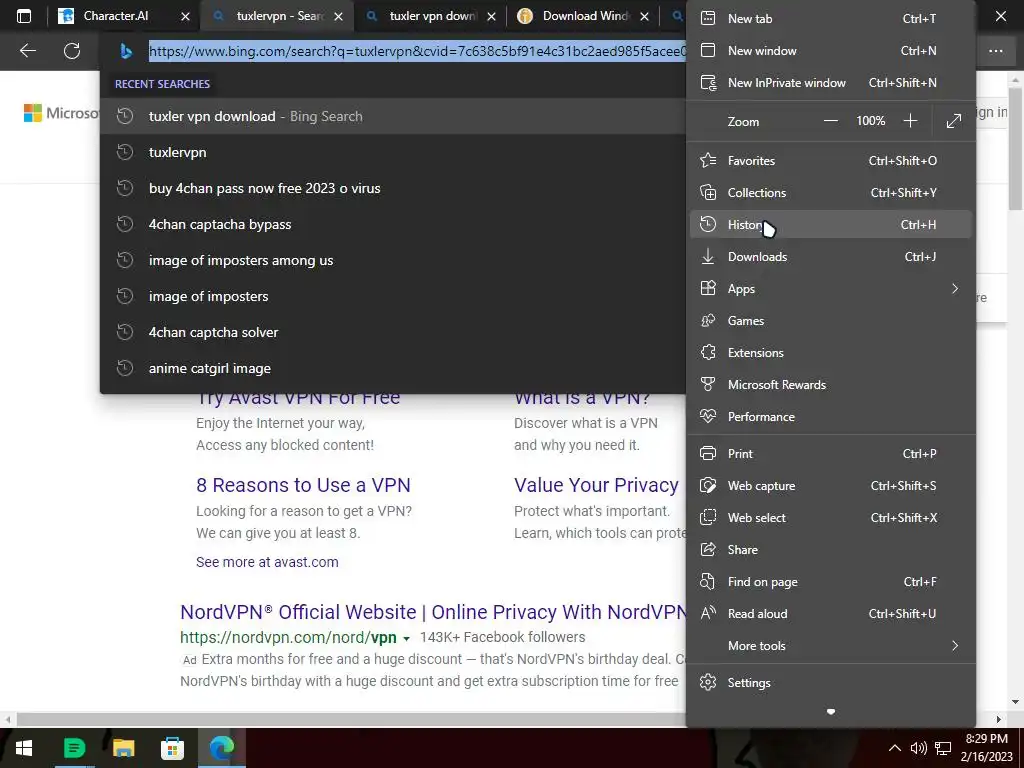Open the '8 Reasons to Use a VPN' link
1024x768 pixels.
[x=303, y=485]
